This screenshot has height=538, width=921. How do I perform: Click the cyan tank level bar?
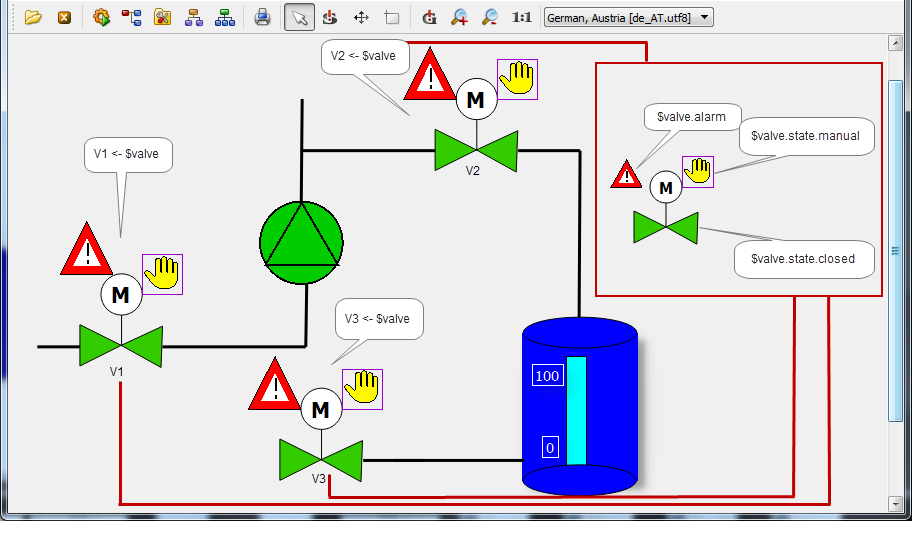(x=576, y=410)
